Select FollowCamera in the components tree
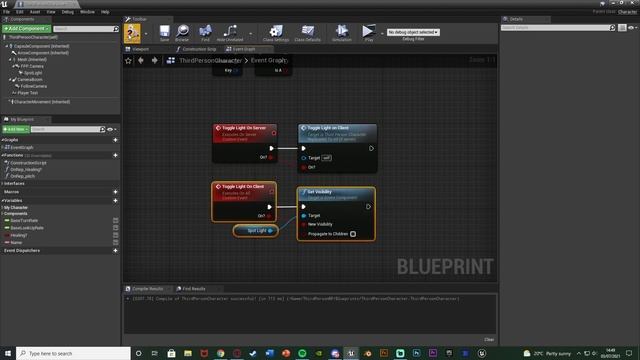The image size is (640, 360). coord(33,86)
